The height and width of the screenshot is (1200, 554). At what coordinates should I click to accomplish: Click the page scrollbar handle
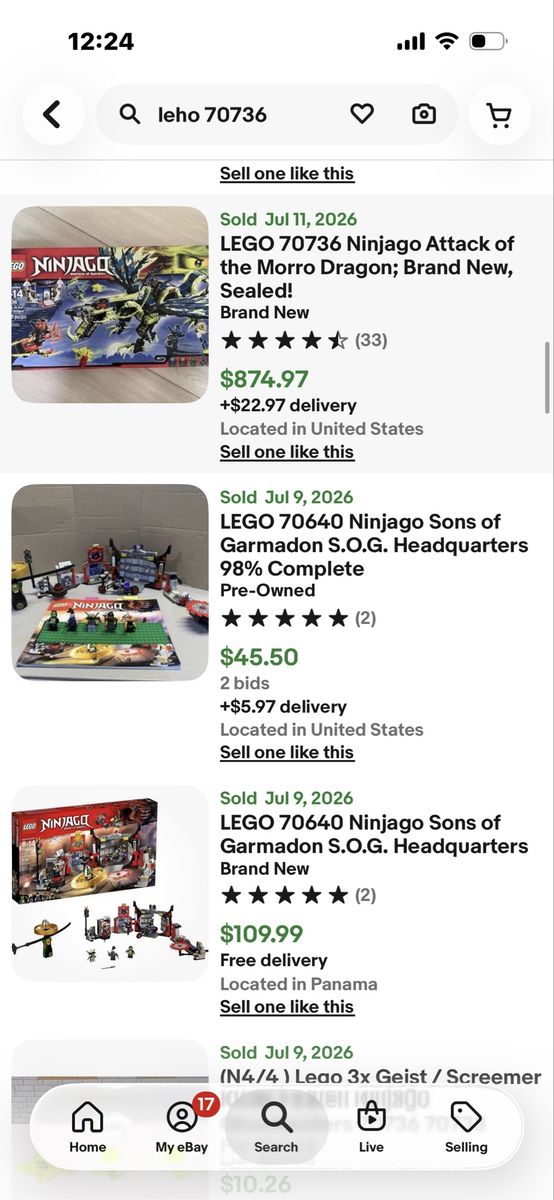(x=547, y=376)
